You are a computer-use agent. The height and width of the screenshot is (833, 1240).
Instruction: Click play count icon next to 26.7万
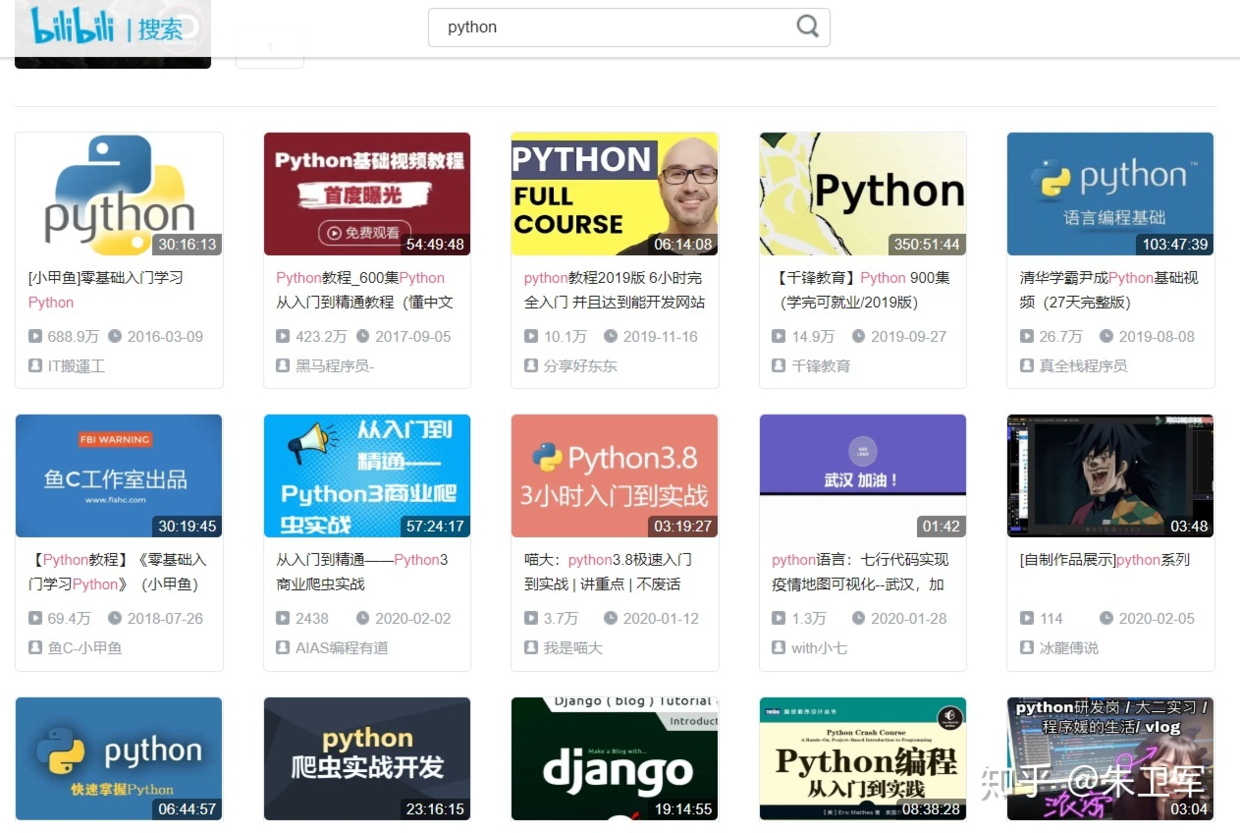[x=1027, y=336]
